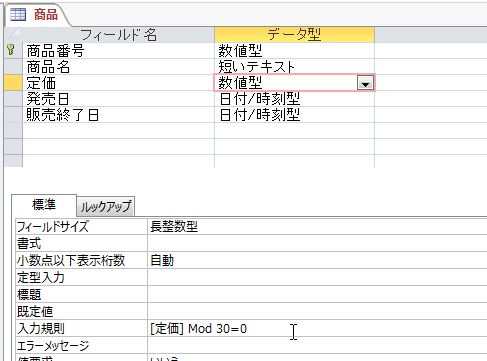Image resolution: width=487 pixels, height=361 pixels.
Task: Select the 商品名 field name cell
Action: point(118,66)
